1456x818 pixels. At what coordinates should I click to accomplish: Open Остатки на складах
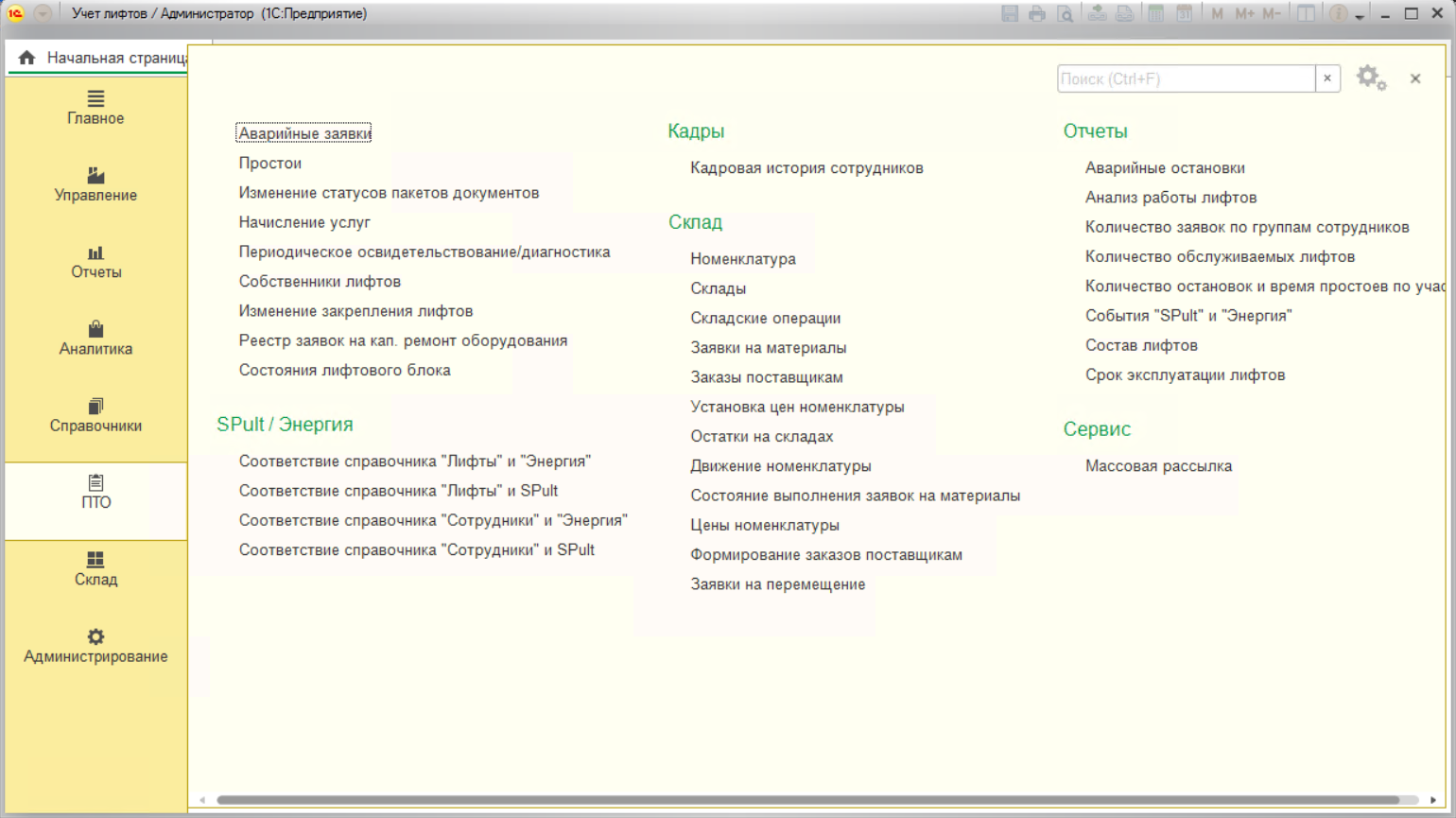click(761, 436)
